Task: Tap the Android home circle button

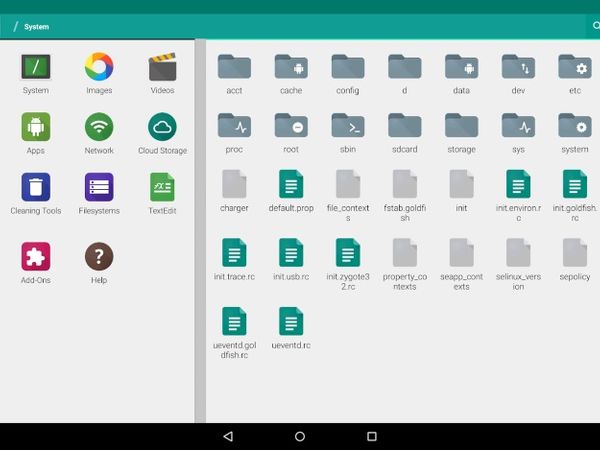Action: pos(300,437)
